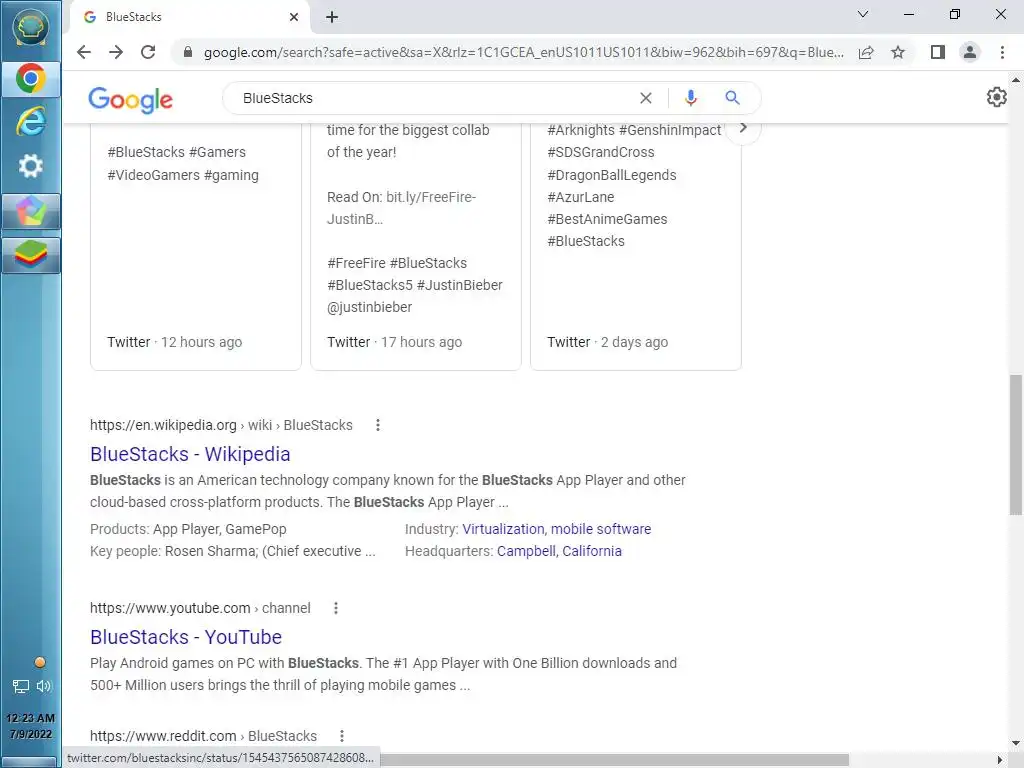Click the horizontal scrollbar thumb
1024x768 pixels.
pyautogui.click(x=614, y=760)
